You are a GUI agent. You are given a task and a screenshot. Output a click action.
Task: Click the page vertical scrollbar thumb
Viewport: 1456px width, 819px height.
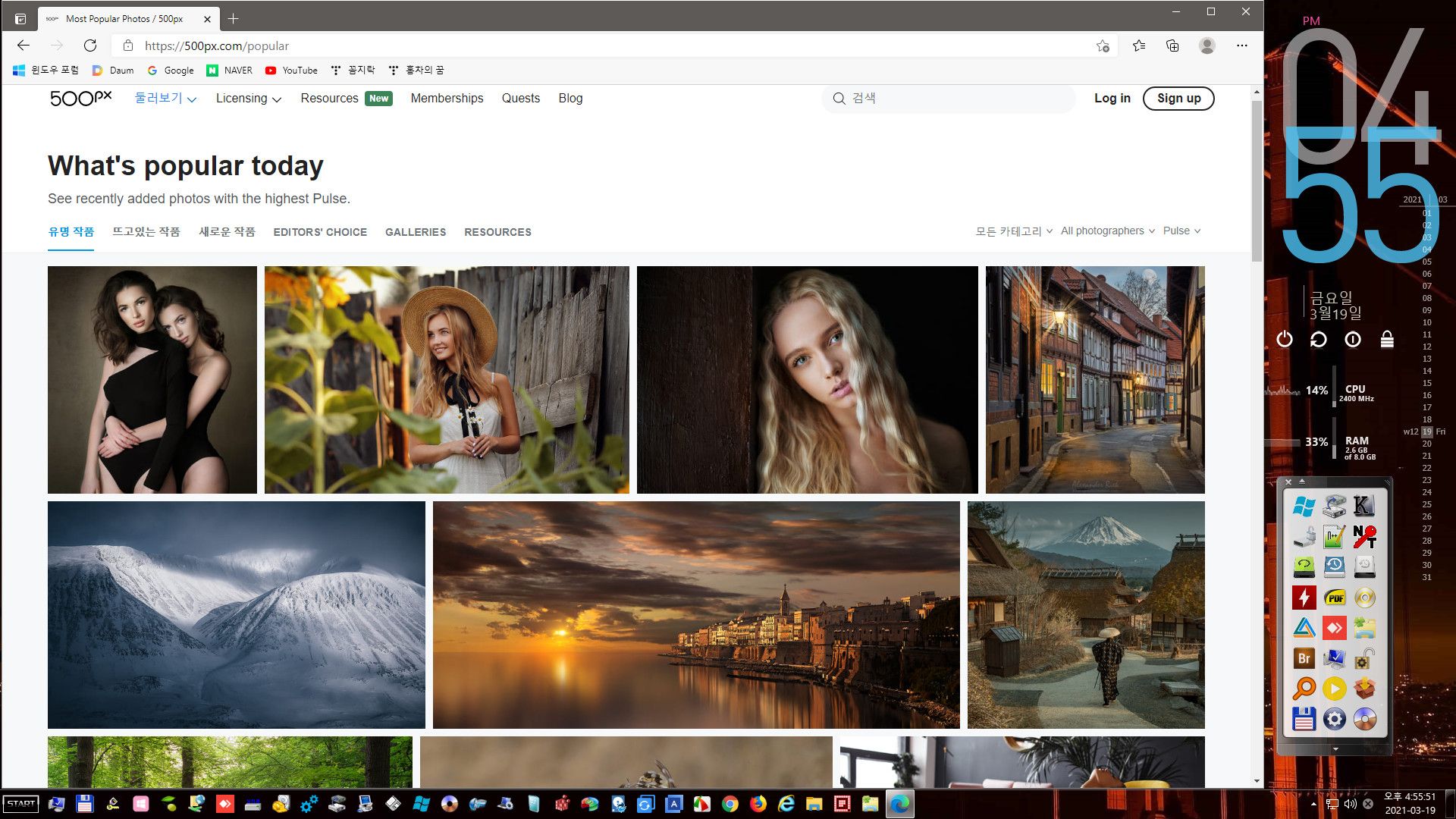click(x=1257, y=180)
